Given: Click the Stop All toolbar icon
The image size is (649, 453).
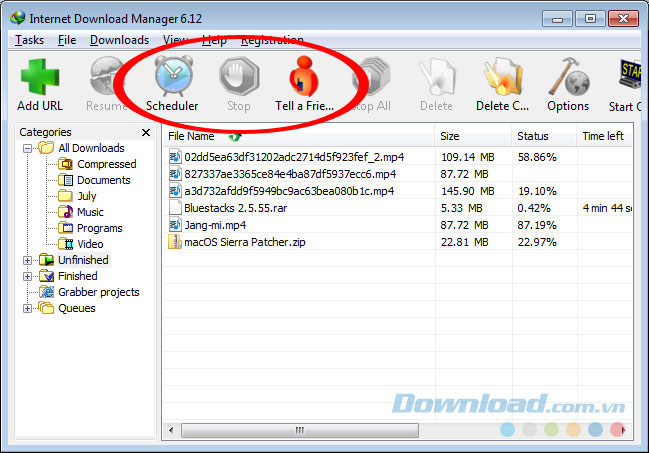Looking at the screenshot, I should pyautogui.click(x=371, y=77).
